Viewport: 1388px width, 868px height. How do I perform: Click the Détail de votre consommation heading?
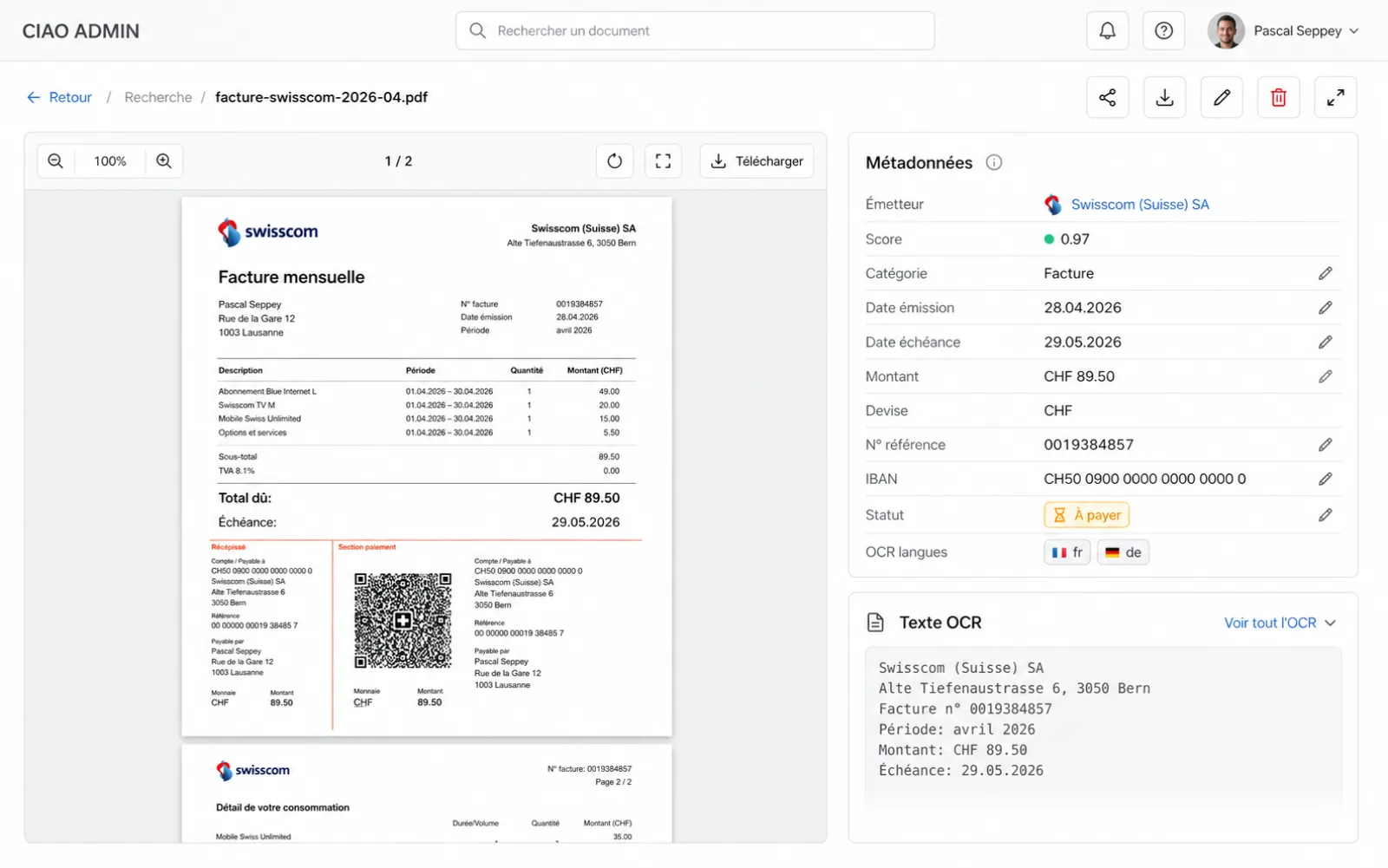coord(283,808)
